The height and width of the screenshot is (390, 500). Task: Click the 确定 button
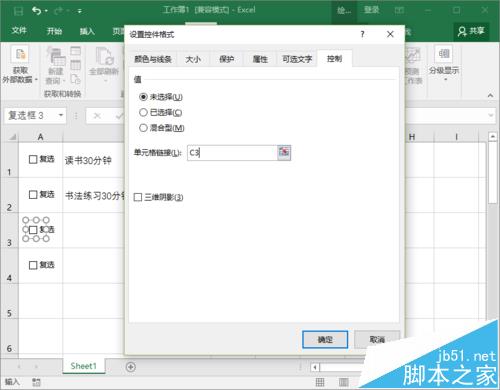[325, 339]
